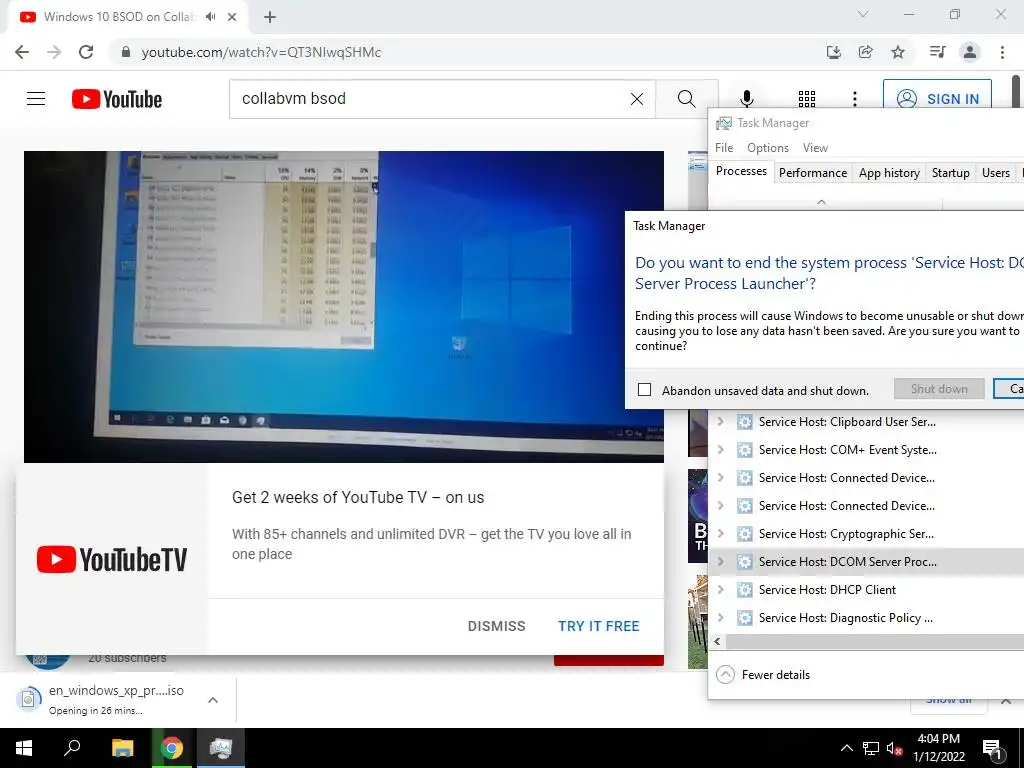Click Task Manager horizontal scrollbar left arrow
This screenshot has height=768, width=1024.
coord(717,641)
